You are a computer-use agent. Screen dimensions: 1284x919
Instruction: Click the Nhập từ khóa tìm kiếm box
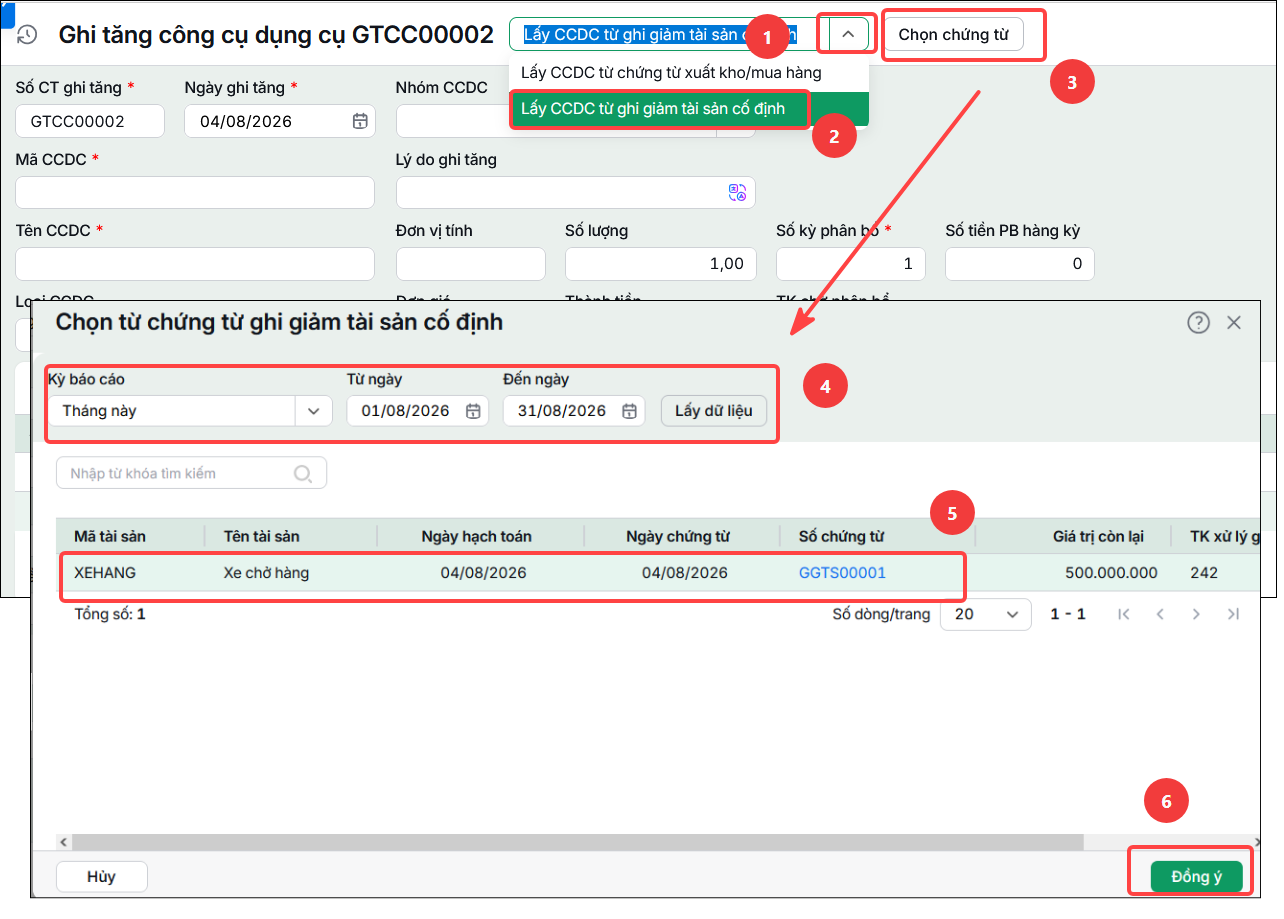tap(192, 473)
